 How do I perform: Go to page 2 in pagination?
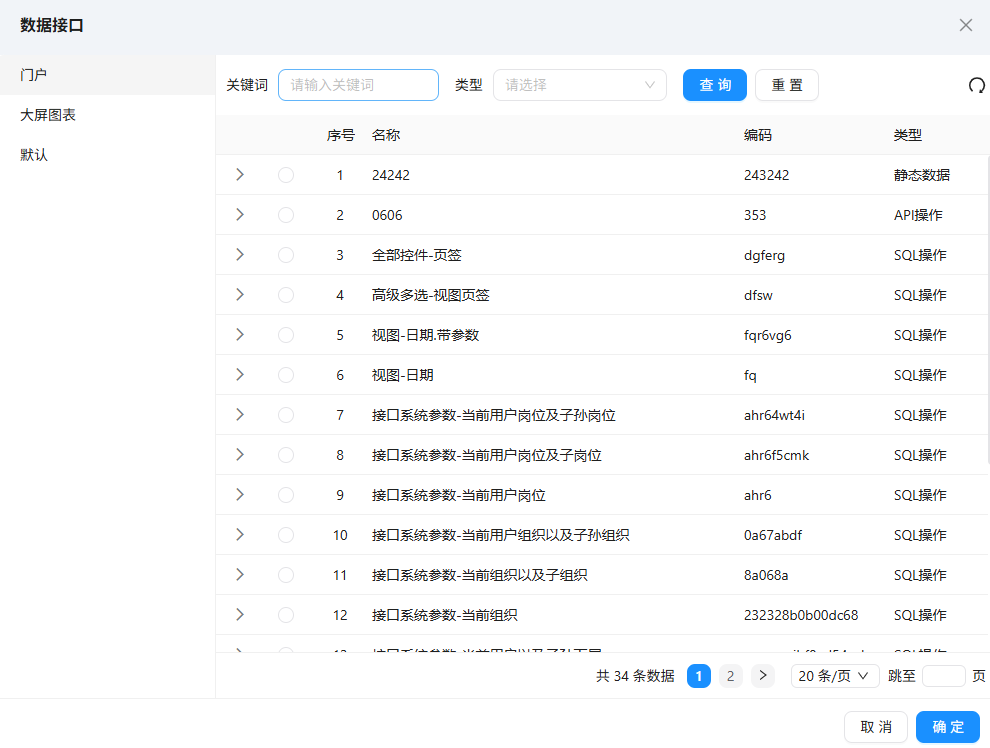point(731,676)
